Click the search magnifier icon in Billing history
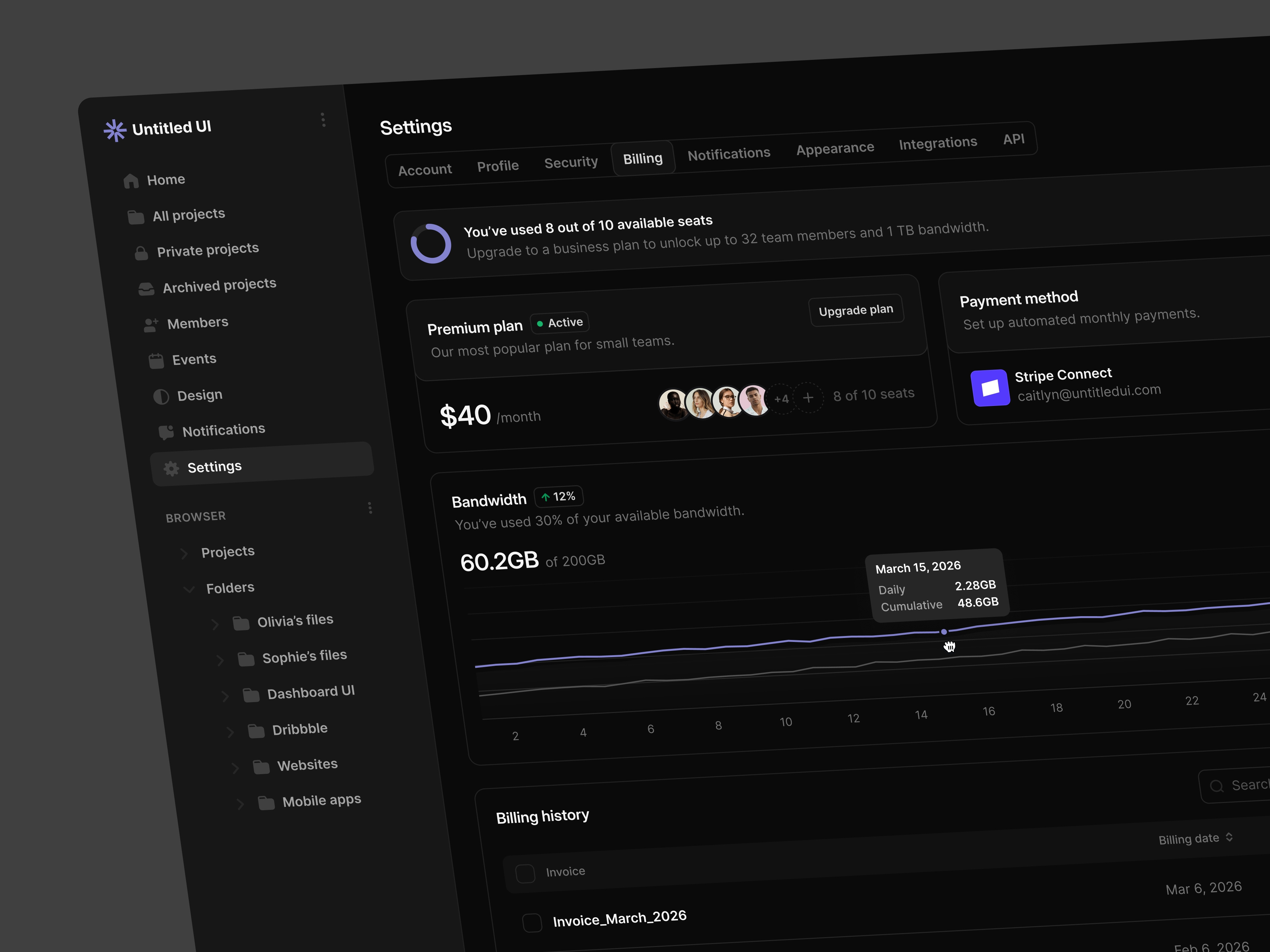 [x=1216, y=786]
